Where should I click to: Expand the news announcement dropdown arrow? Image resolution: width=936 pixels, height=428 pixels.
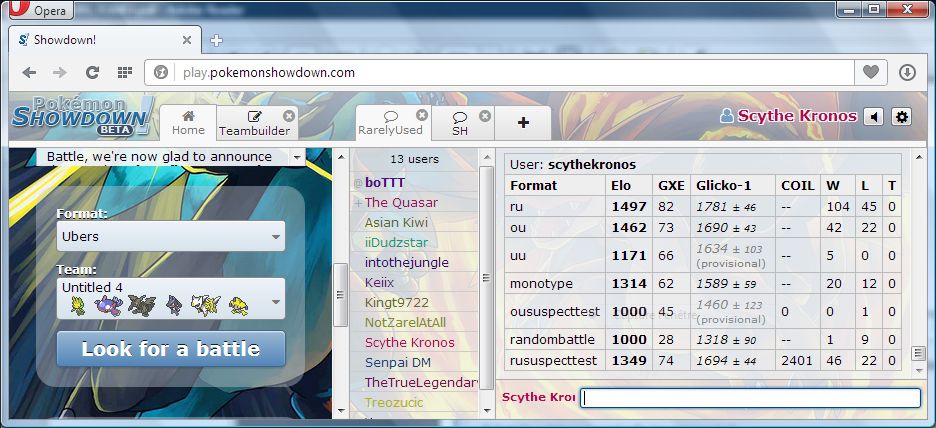click(297, 158)
